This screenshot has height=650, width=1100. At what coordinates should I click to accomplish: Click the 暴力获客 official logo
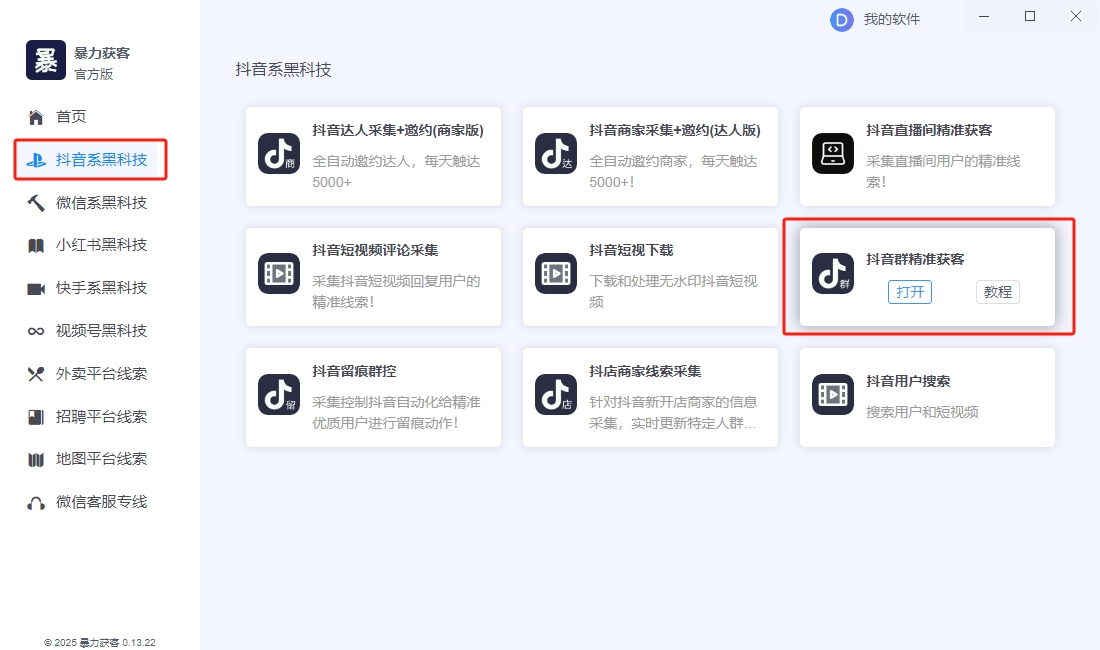(x=44, y=59)
